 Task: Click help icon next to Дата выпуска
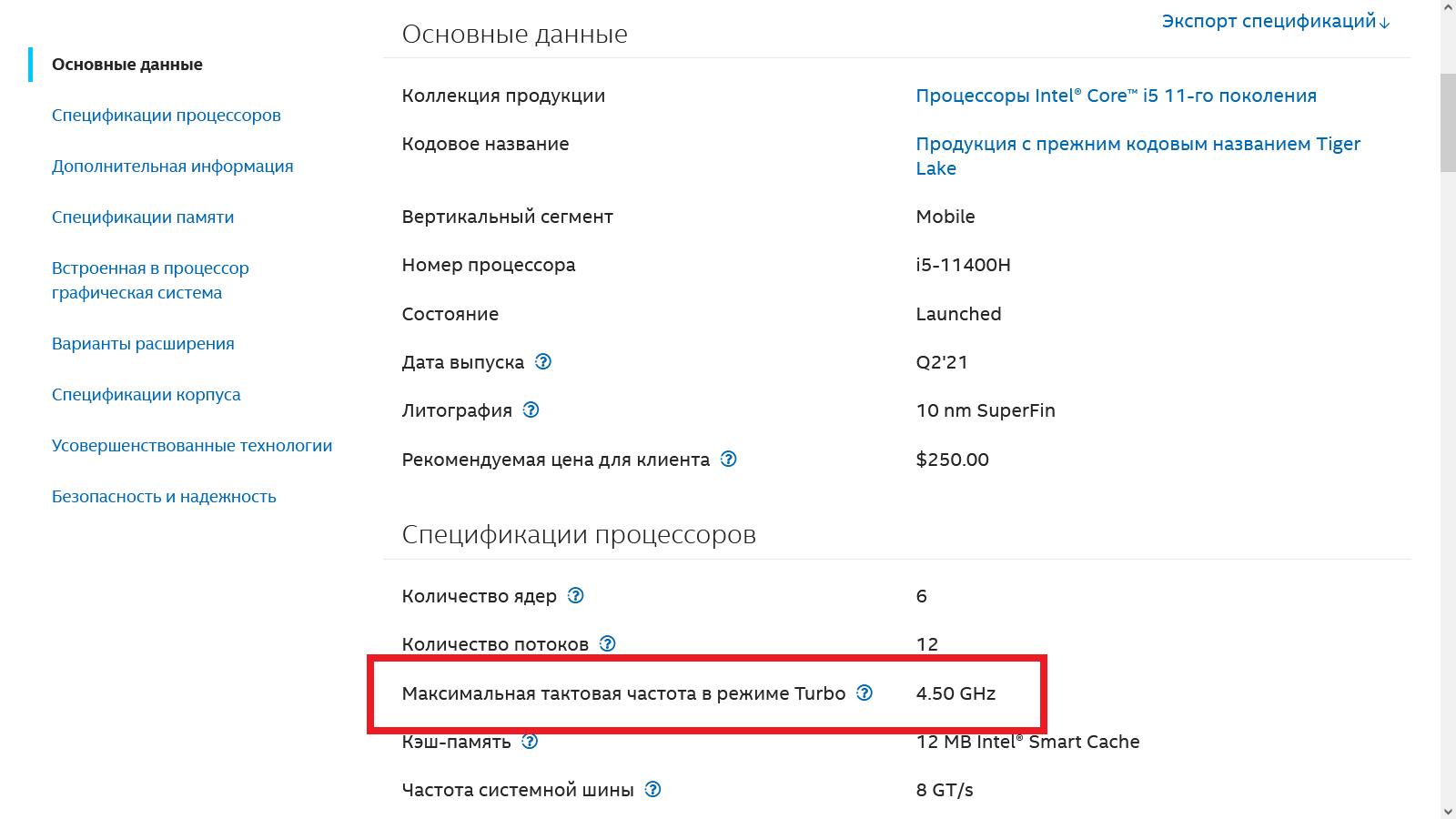pyautogui.click(x=543, y=361)
